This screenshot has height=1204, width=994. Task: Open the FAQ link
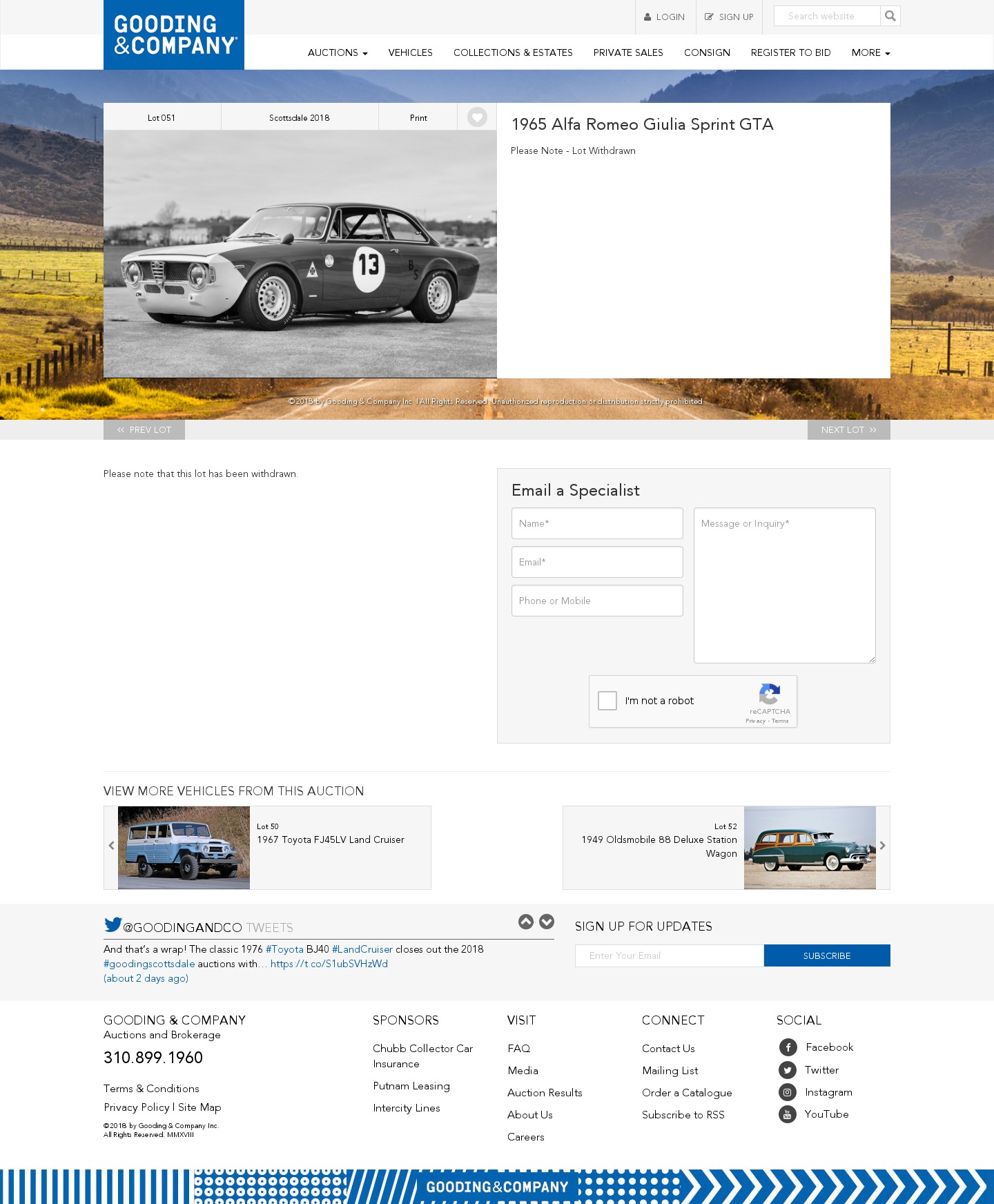519,1049
